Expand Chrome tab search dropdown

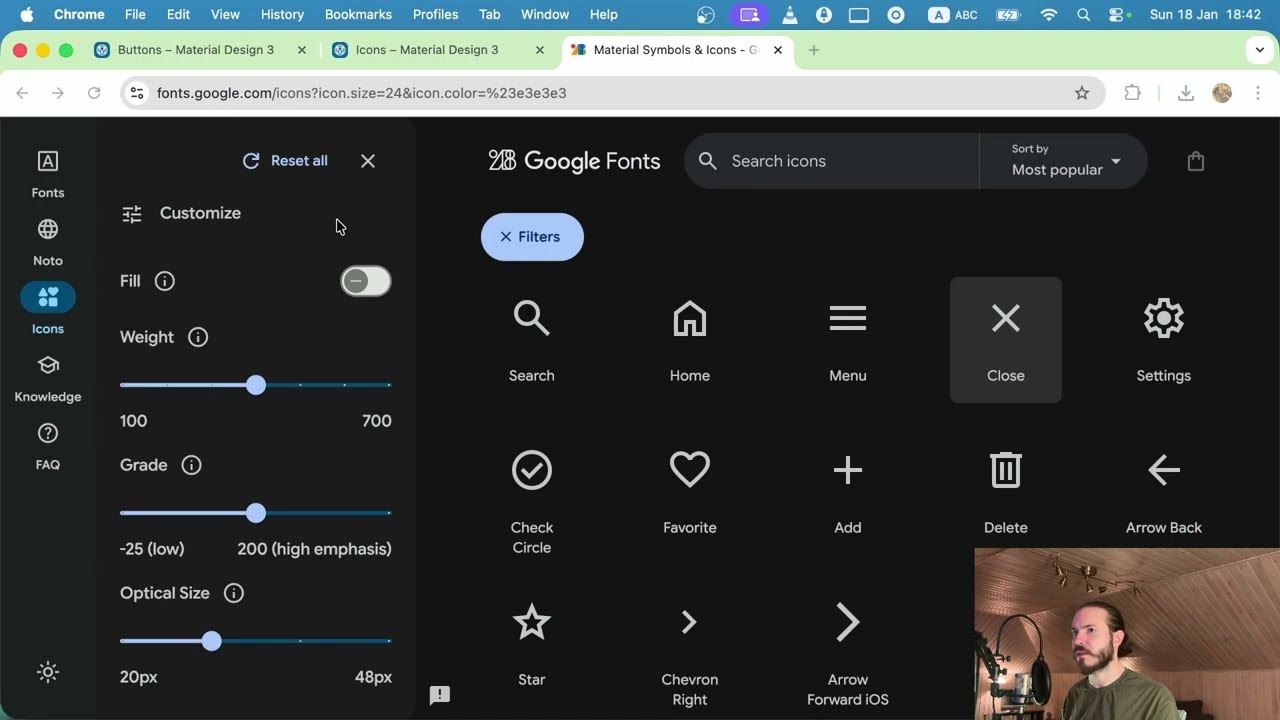click(x=1260, y=50)
